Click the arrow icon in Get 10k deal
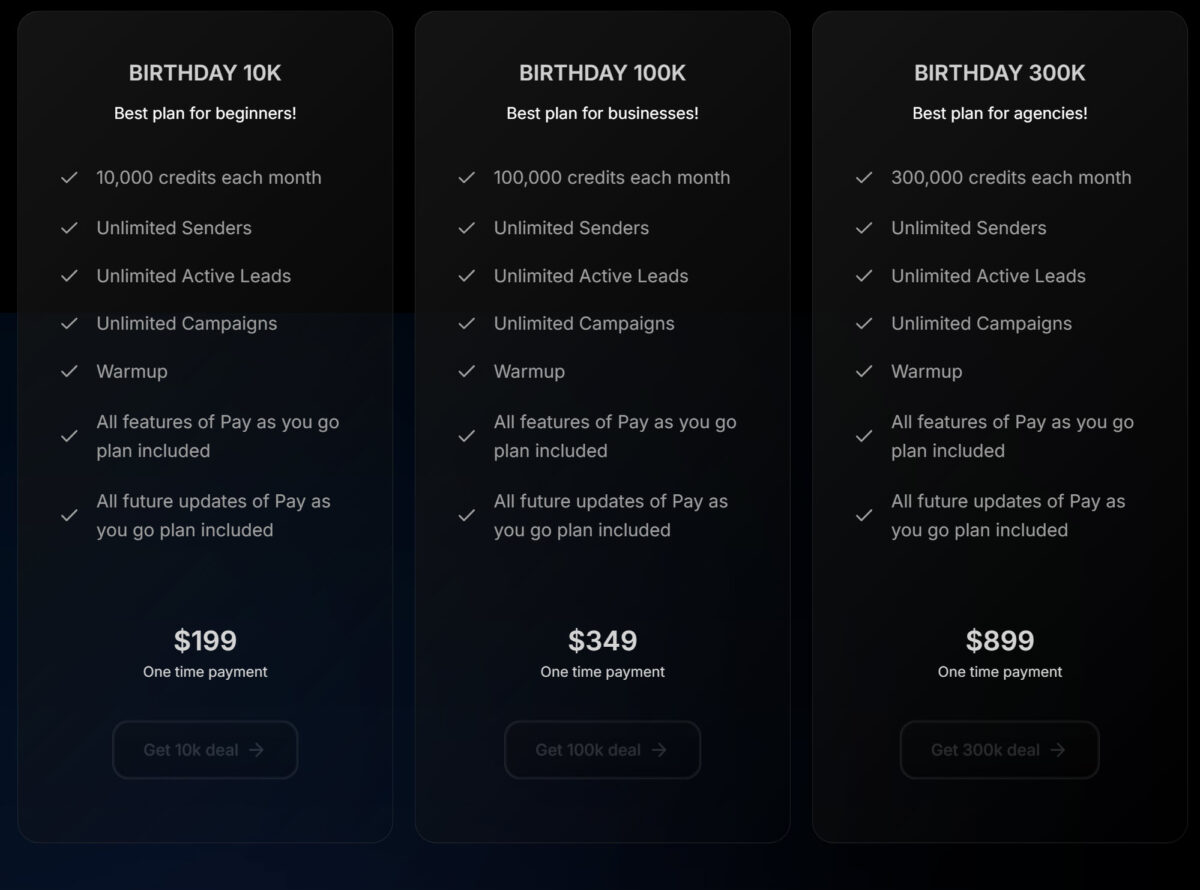 coord(257,750)
